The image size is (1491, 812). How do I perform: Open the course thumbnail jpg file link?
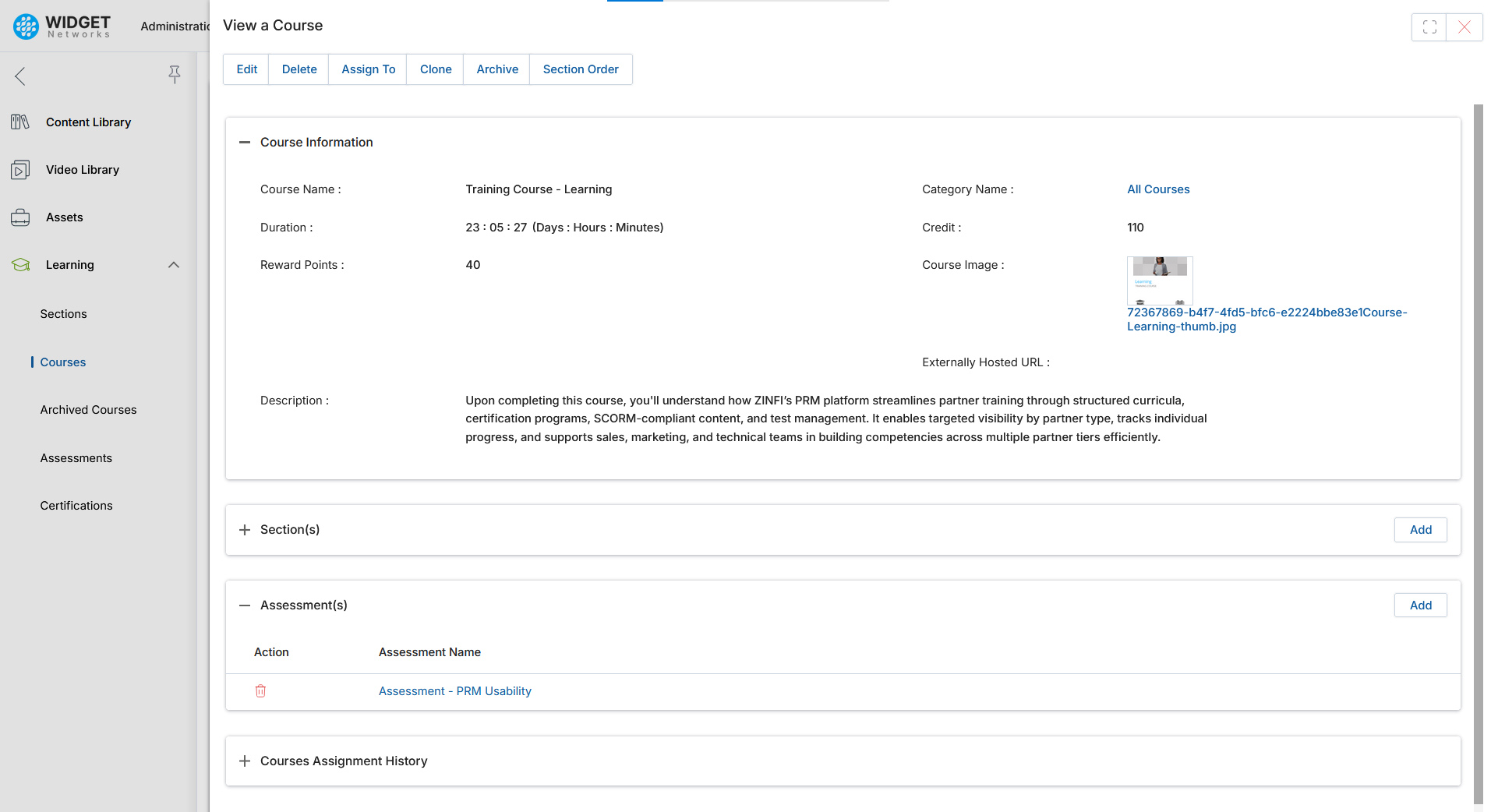click(1267, 320)
